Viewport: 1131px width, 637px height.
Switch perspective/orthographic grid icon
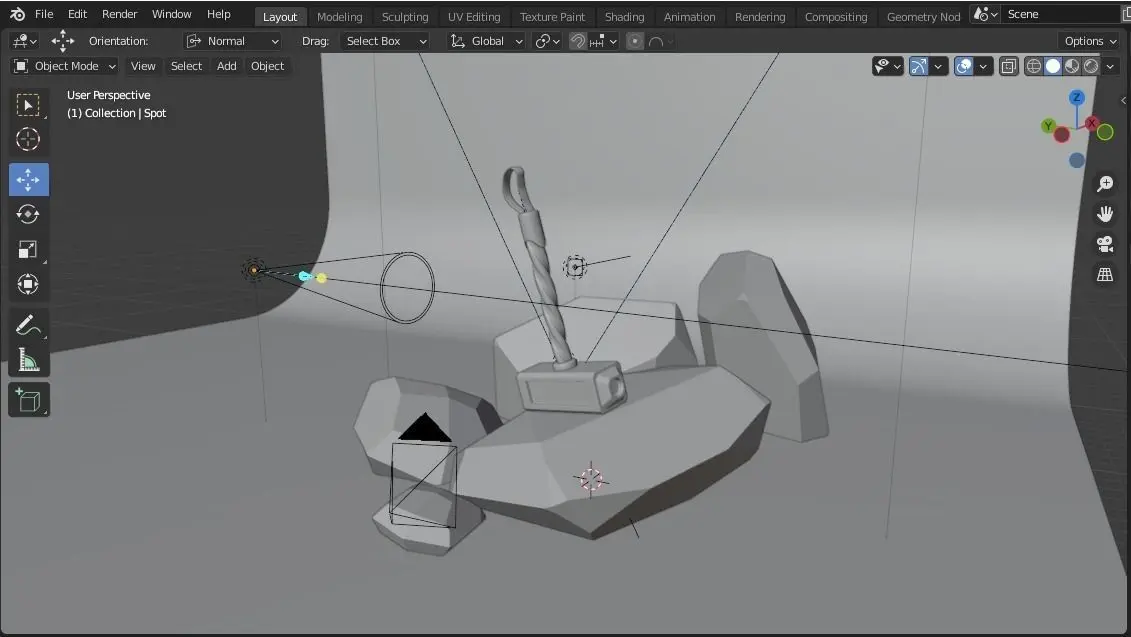coord(1104,274)
